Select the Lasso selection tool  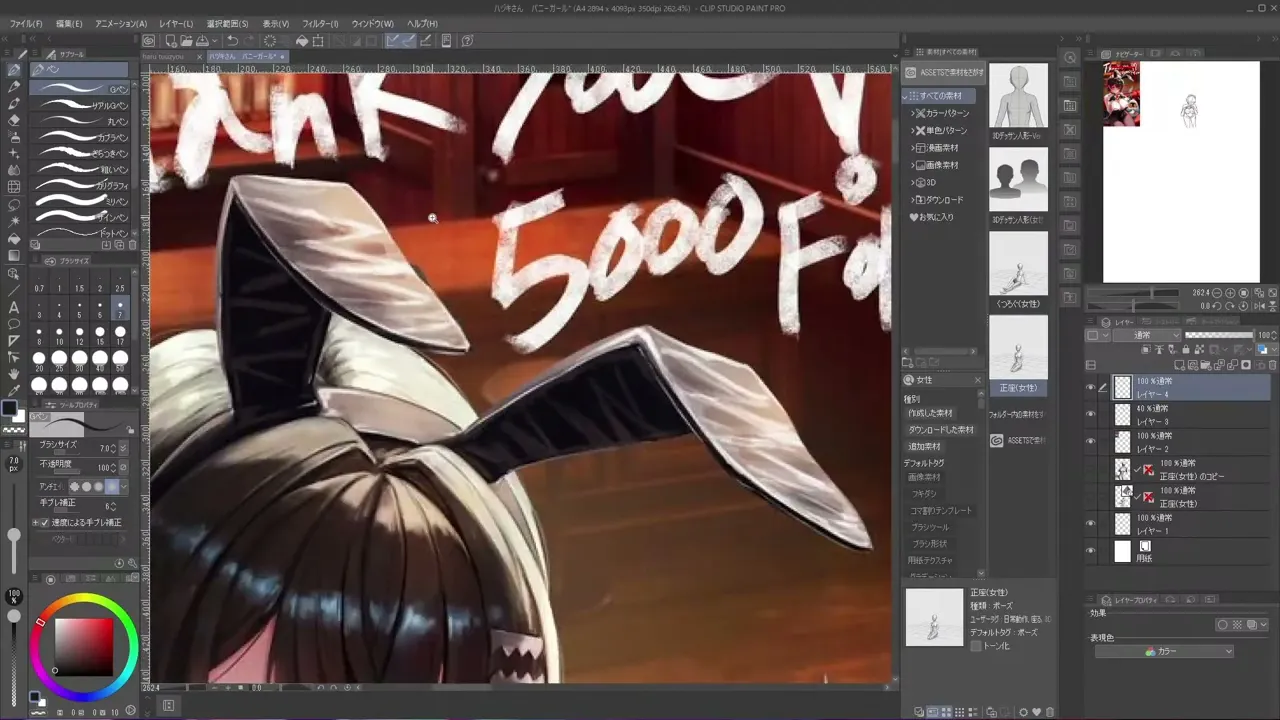click(14, 204)
